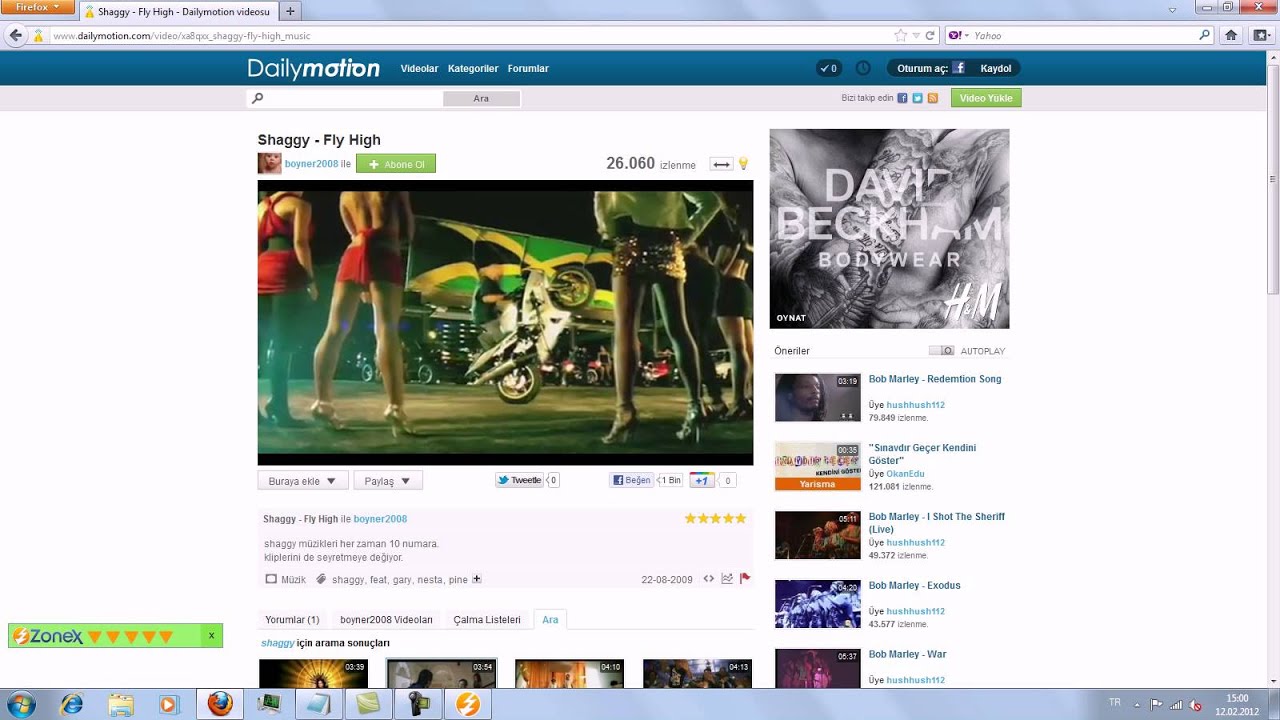Open Bob Marley - Redemtion Song video
The width and height of the screenshot is (1280, 720).
[935, 379]
